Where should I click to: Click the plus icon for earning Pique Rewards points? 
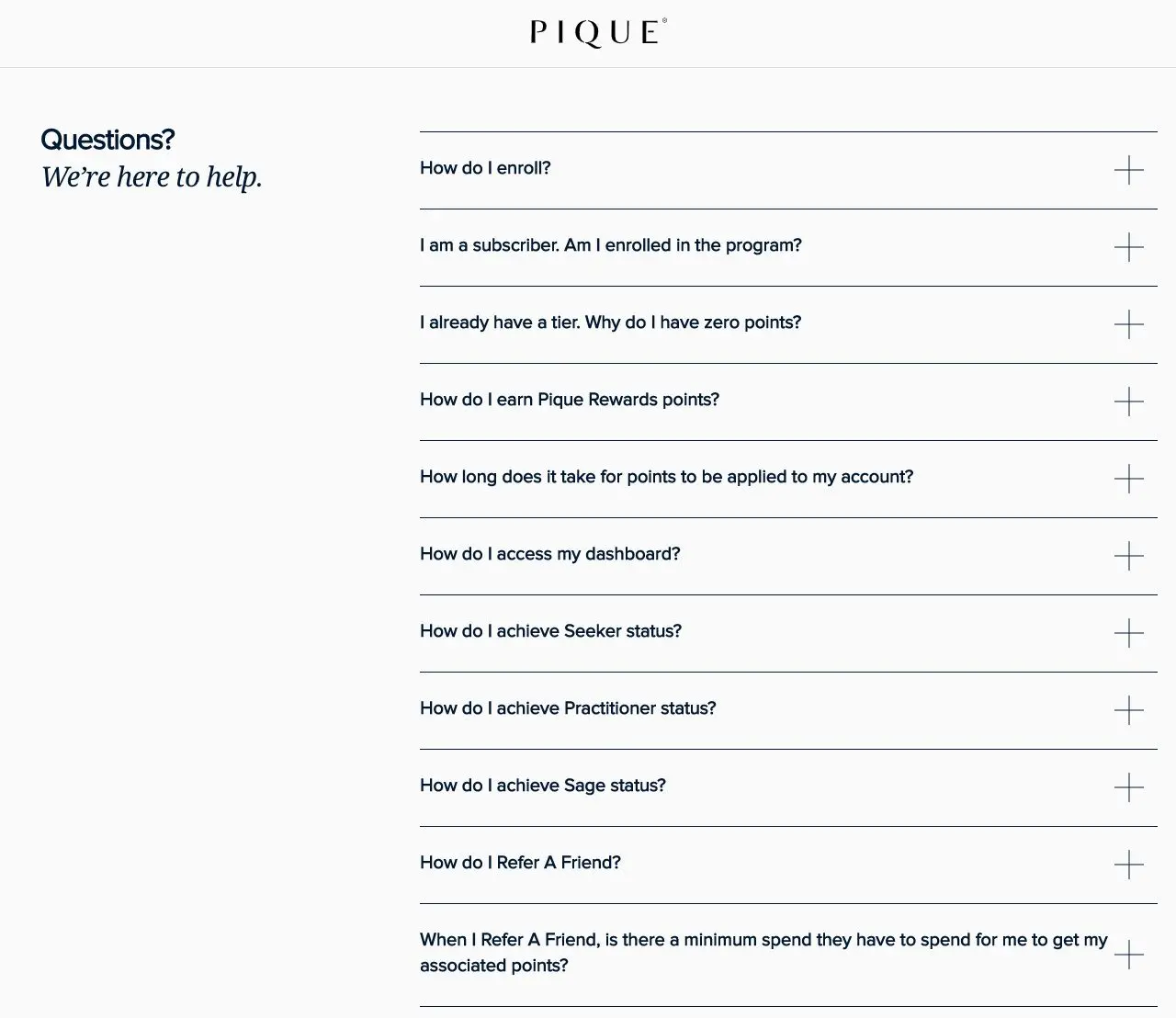point(1128,402)
